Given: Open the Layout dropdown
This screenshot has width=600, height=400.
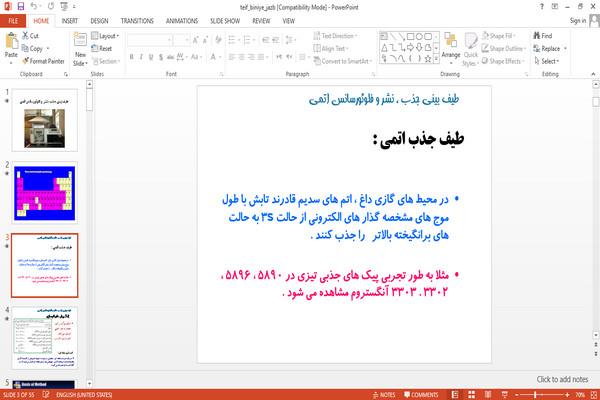Looking at the screenshot, I should tap(105, 36).
